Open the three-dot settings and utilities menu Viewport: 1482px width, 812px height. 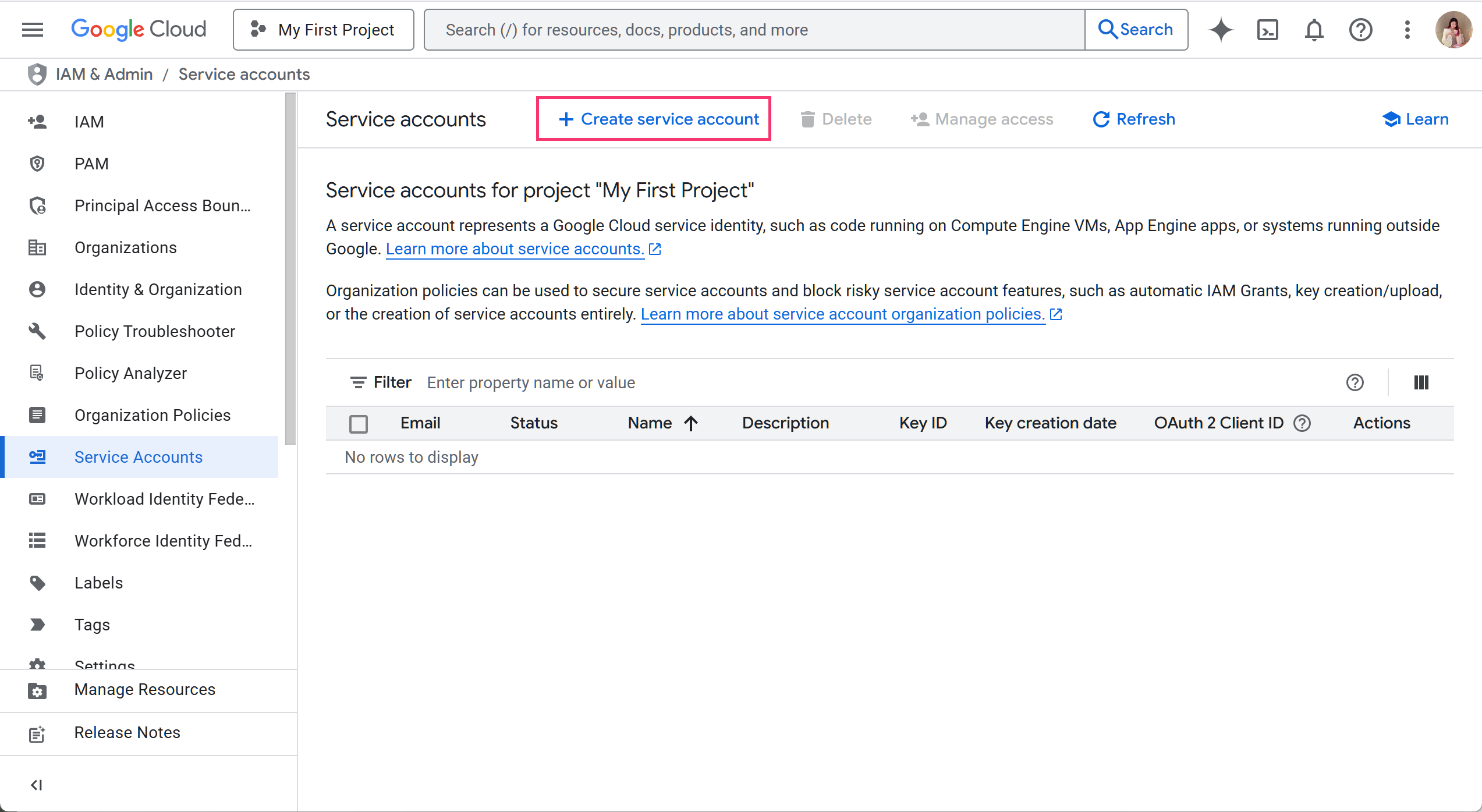tap(1407, 30)
